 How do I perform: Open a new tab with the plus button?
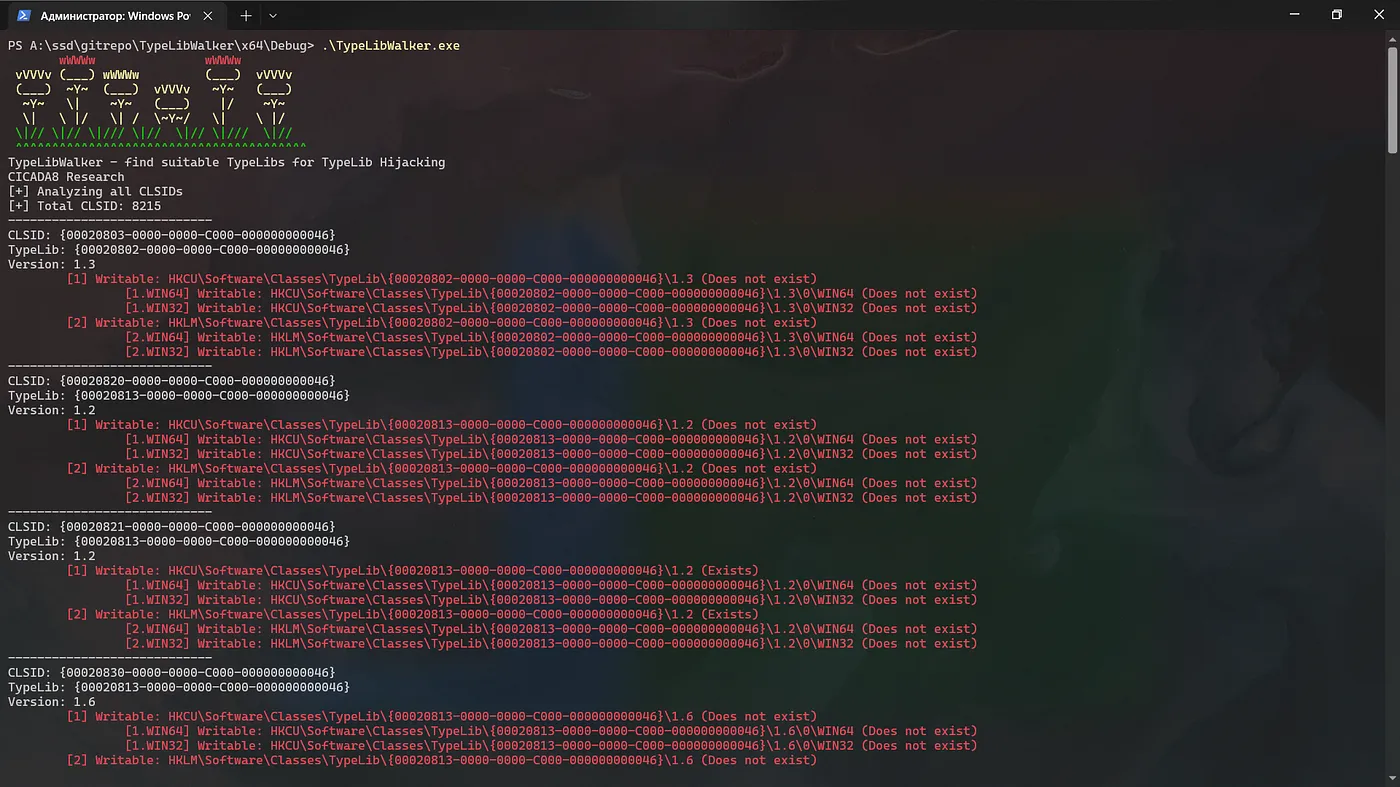(245, 16)
